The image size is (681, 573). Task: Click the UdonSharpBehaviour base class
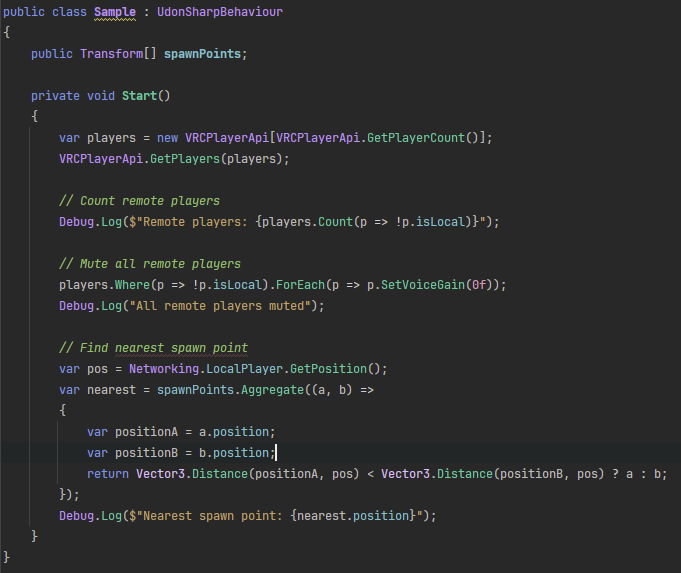[x=214, y=11]
